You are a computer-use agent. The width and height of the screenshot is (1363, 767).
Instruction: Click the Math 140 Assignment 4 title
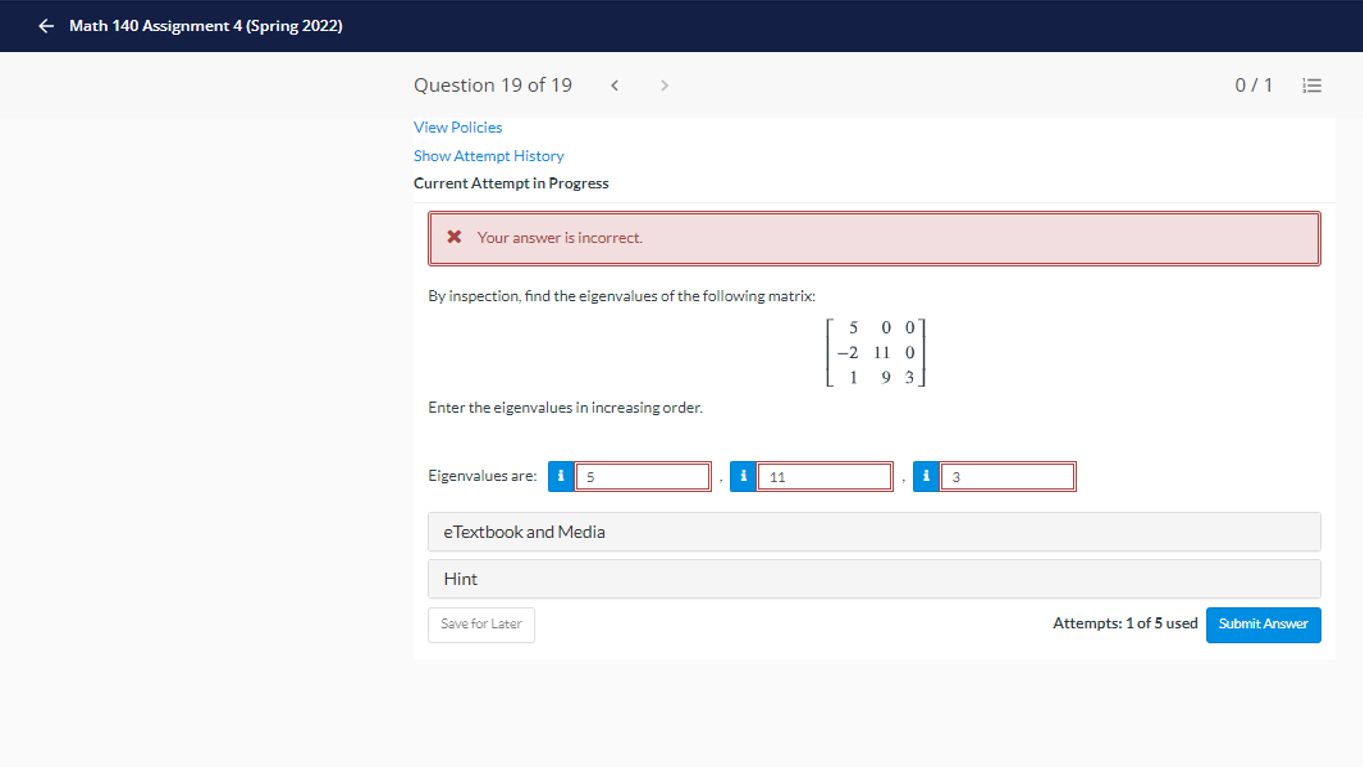click(207, 26)
